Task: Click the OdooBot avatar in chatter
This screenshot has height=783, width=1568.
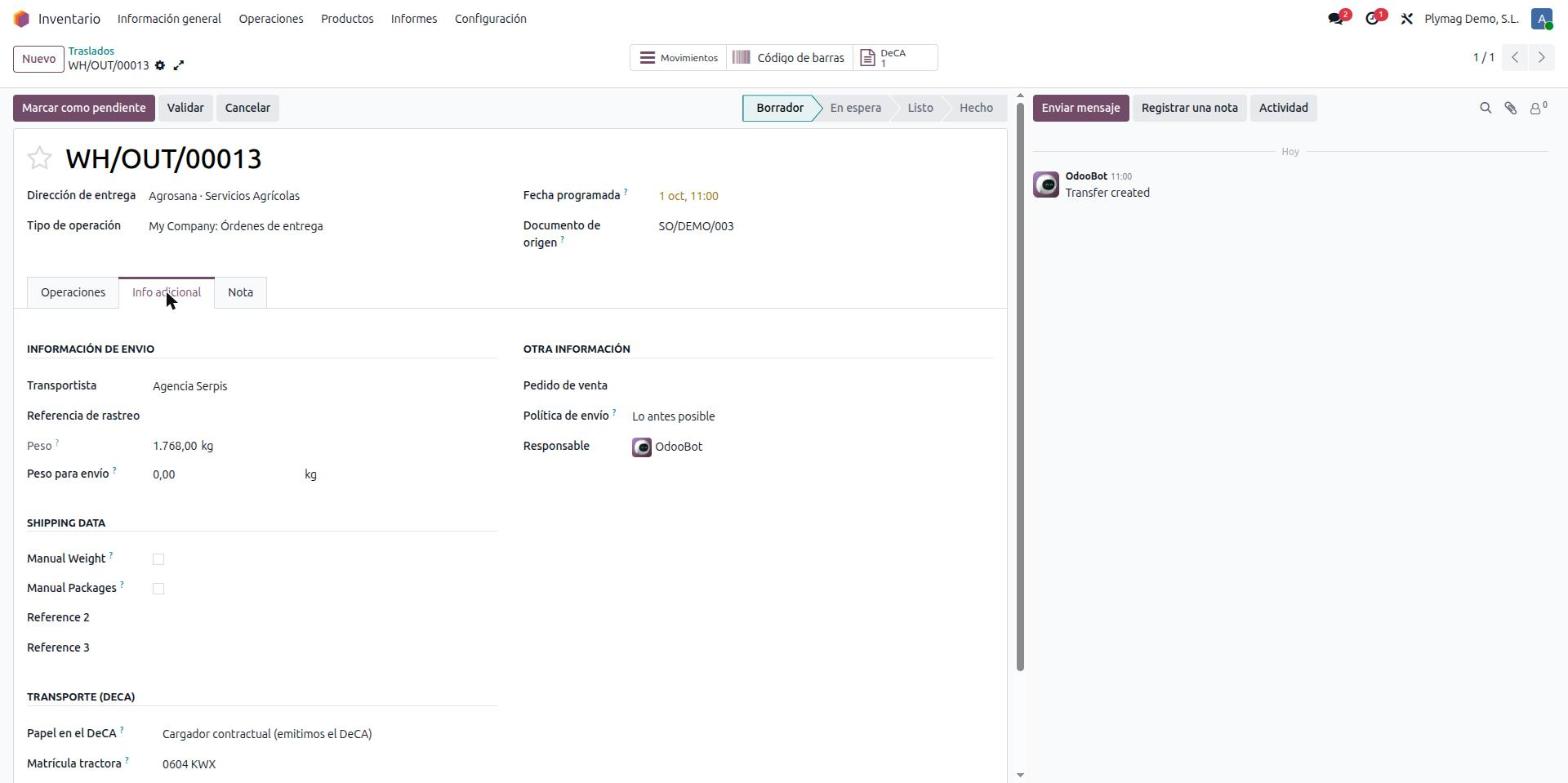Action: (x=1046, y=185)
